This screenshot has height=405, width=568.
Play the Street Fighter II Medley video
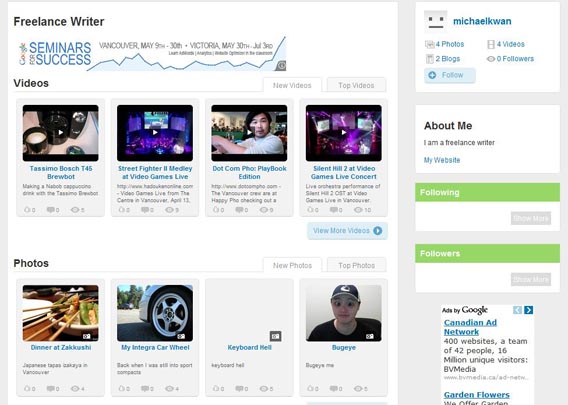point(155,133)
